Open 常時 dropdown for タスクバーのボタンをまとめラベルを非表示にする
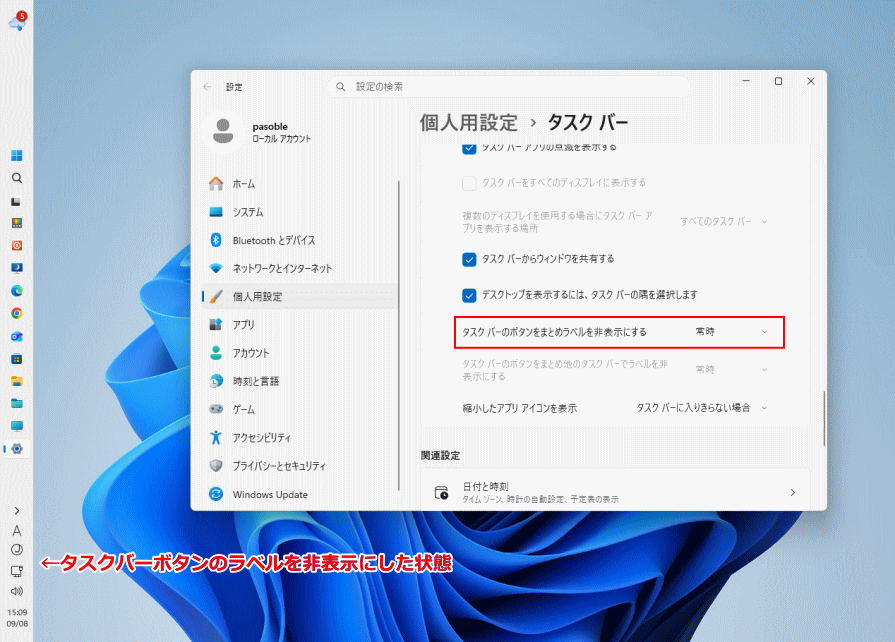Screen dimensions: 895x642 (732, 332)
